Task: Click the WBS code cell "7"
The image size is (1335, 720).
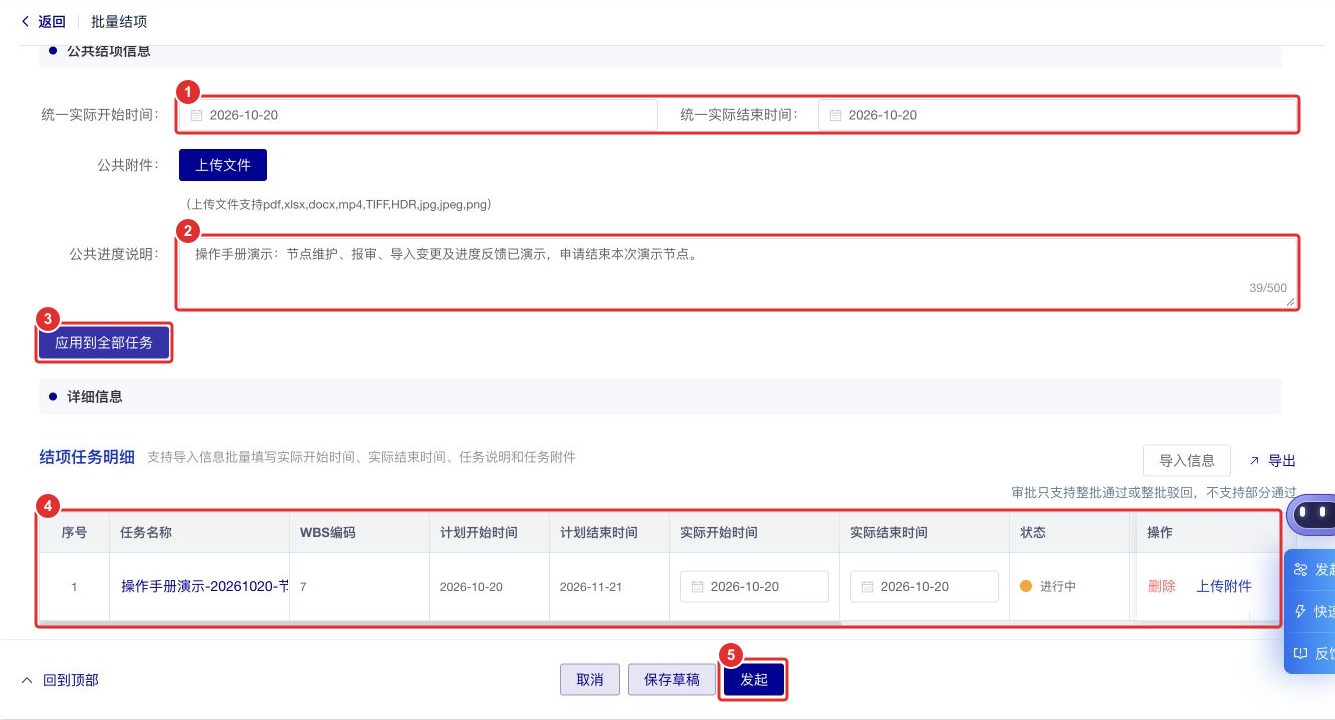Action: pos(303,587)
